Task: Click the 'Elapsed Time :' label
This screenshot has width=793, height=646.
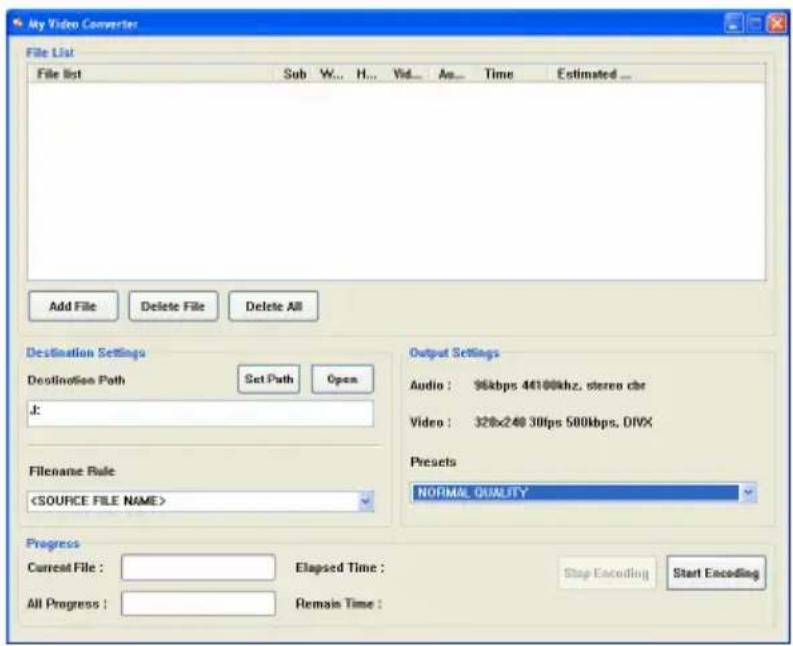Action: pyautogui.click(x=340, y=568)
